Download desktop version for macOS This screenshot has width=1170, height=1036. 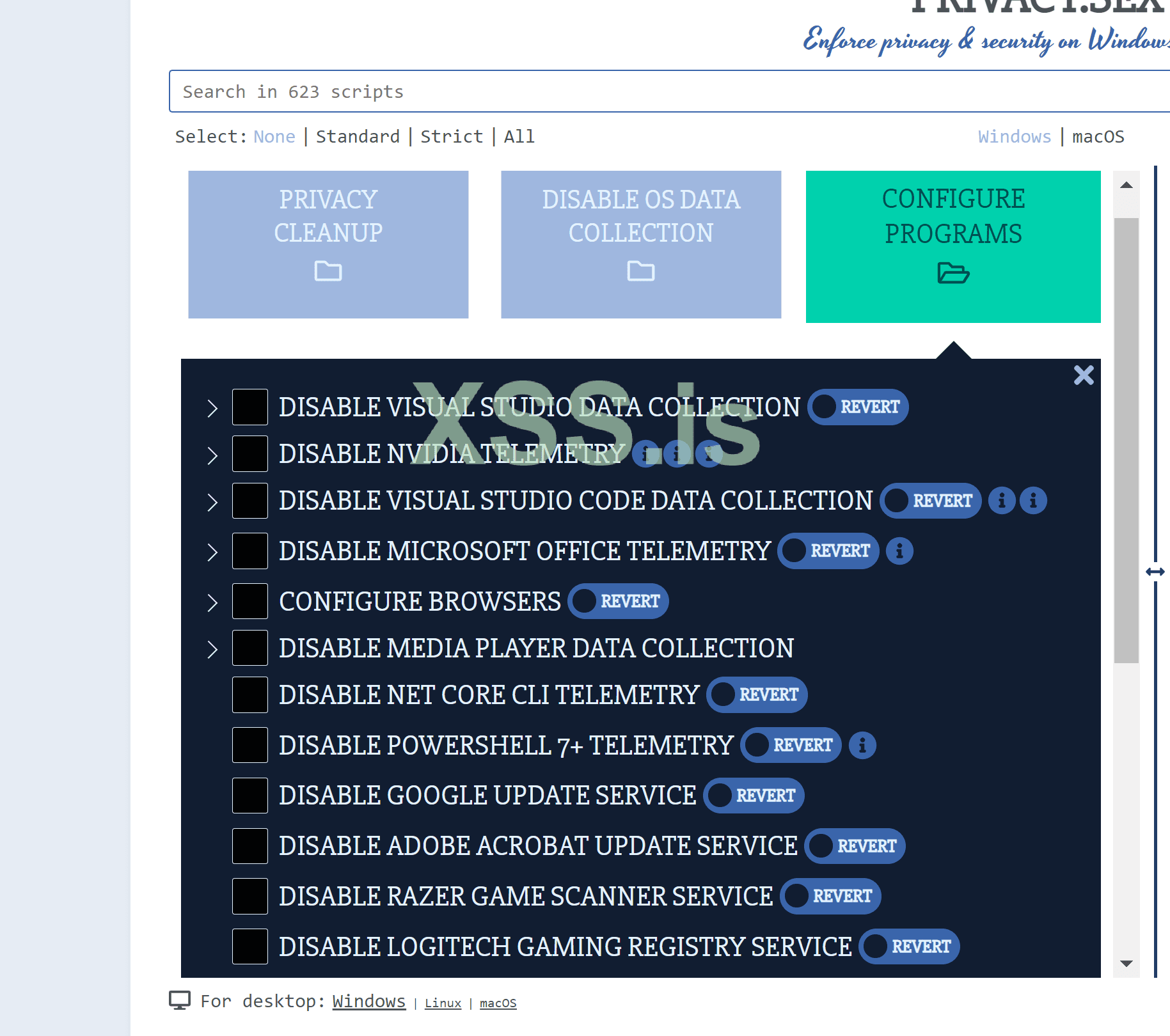[498, 1003]
